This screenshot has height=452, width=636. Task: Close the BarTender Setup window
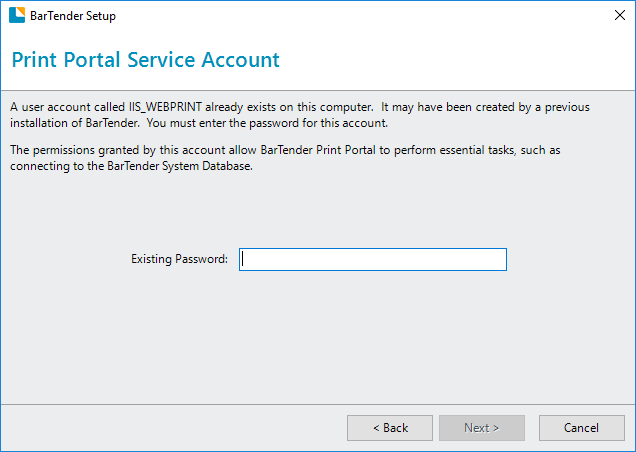[x=619, y=15]
